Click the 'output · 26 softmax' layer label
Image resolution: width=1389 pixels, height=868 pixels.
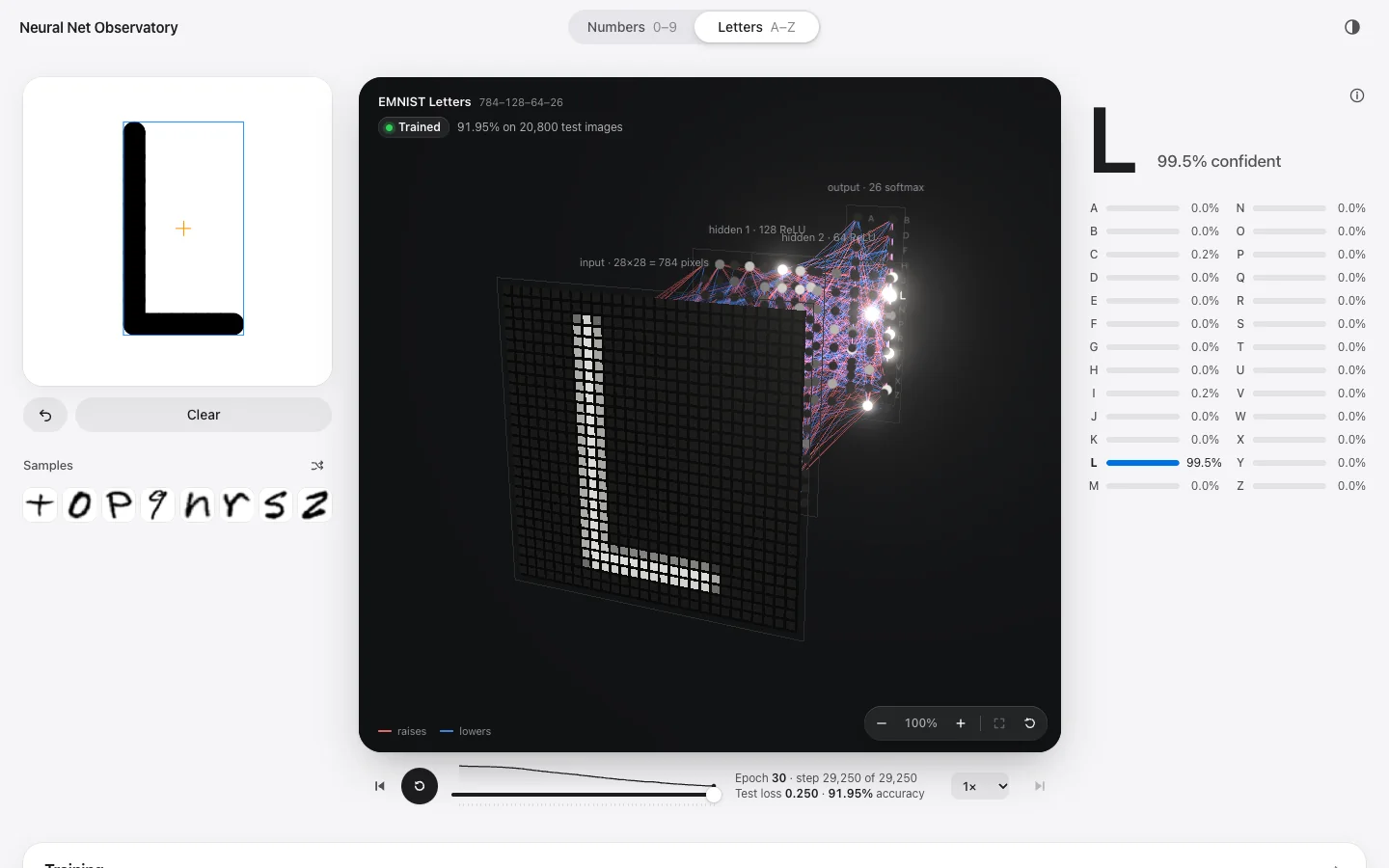point(876,187)
